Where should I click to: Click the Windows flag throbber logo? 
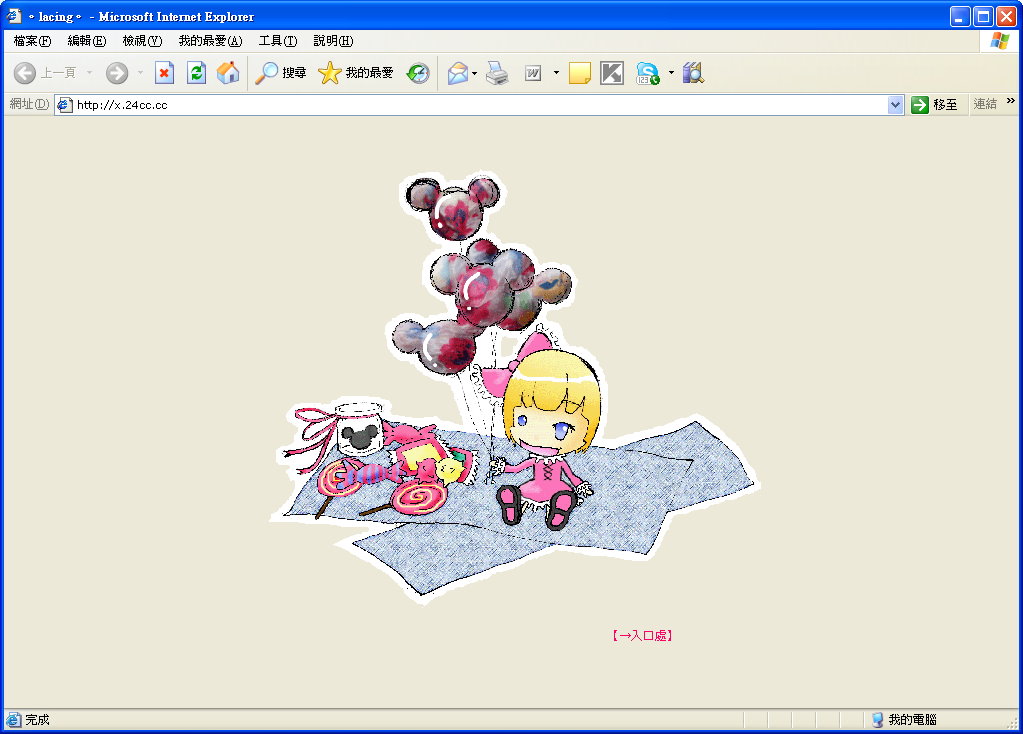tap(1000, 40)
